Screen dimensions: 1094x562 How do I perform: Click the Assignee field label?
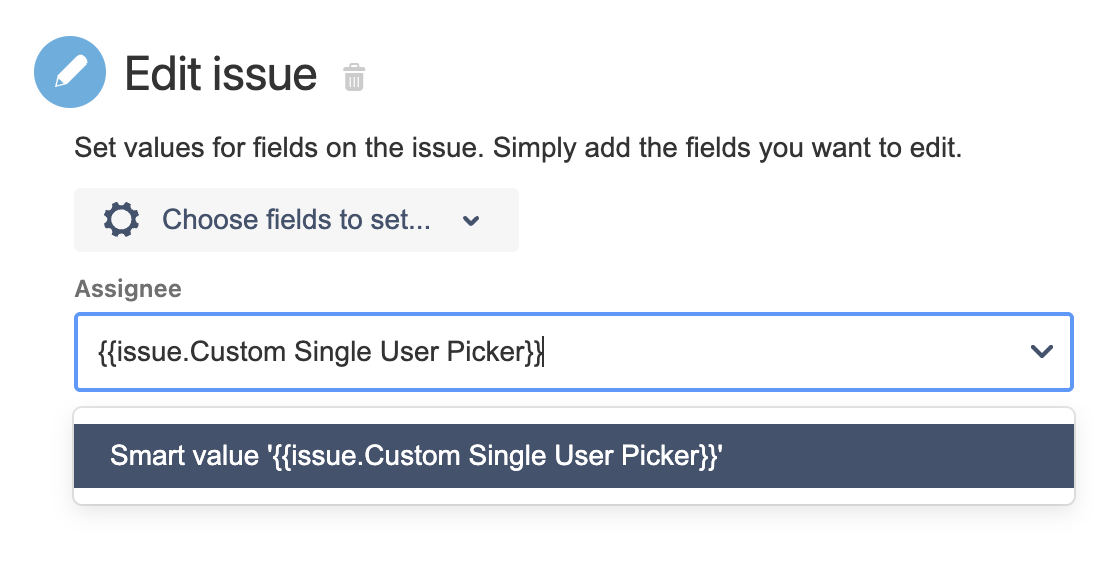point(127,289)
